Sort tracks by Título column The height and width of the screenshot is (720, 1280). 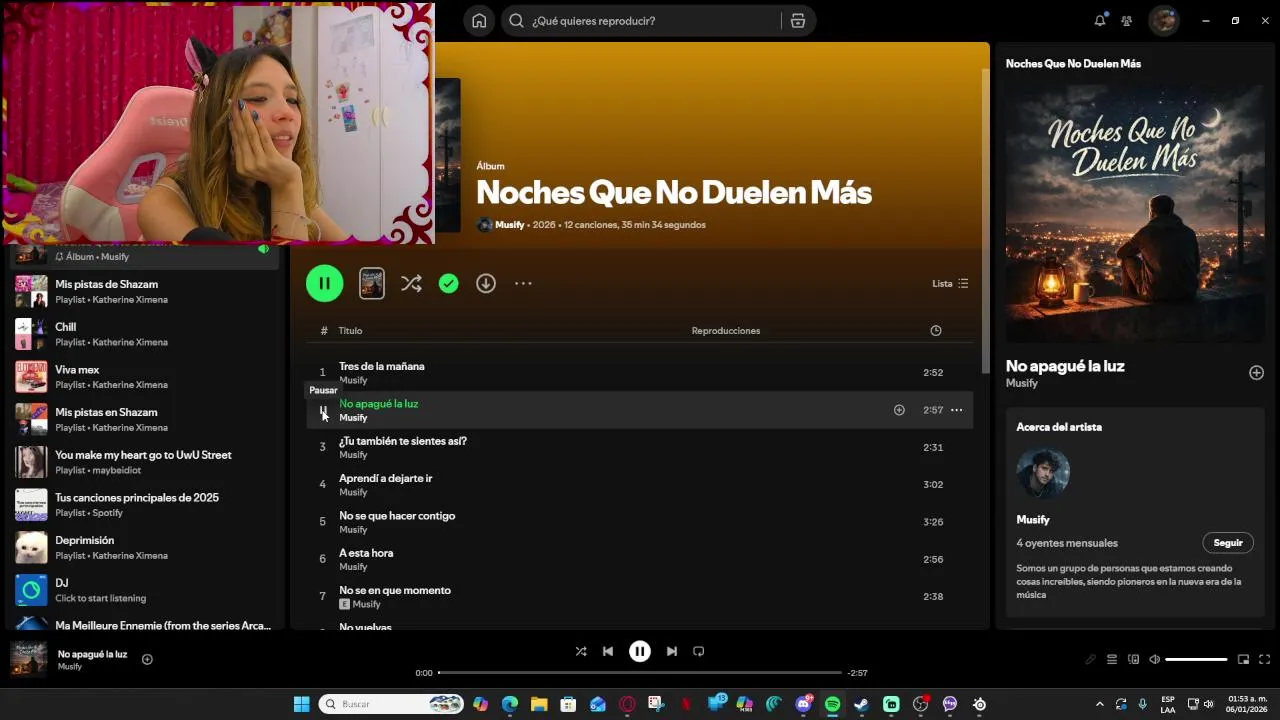point(350,331)
